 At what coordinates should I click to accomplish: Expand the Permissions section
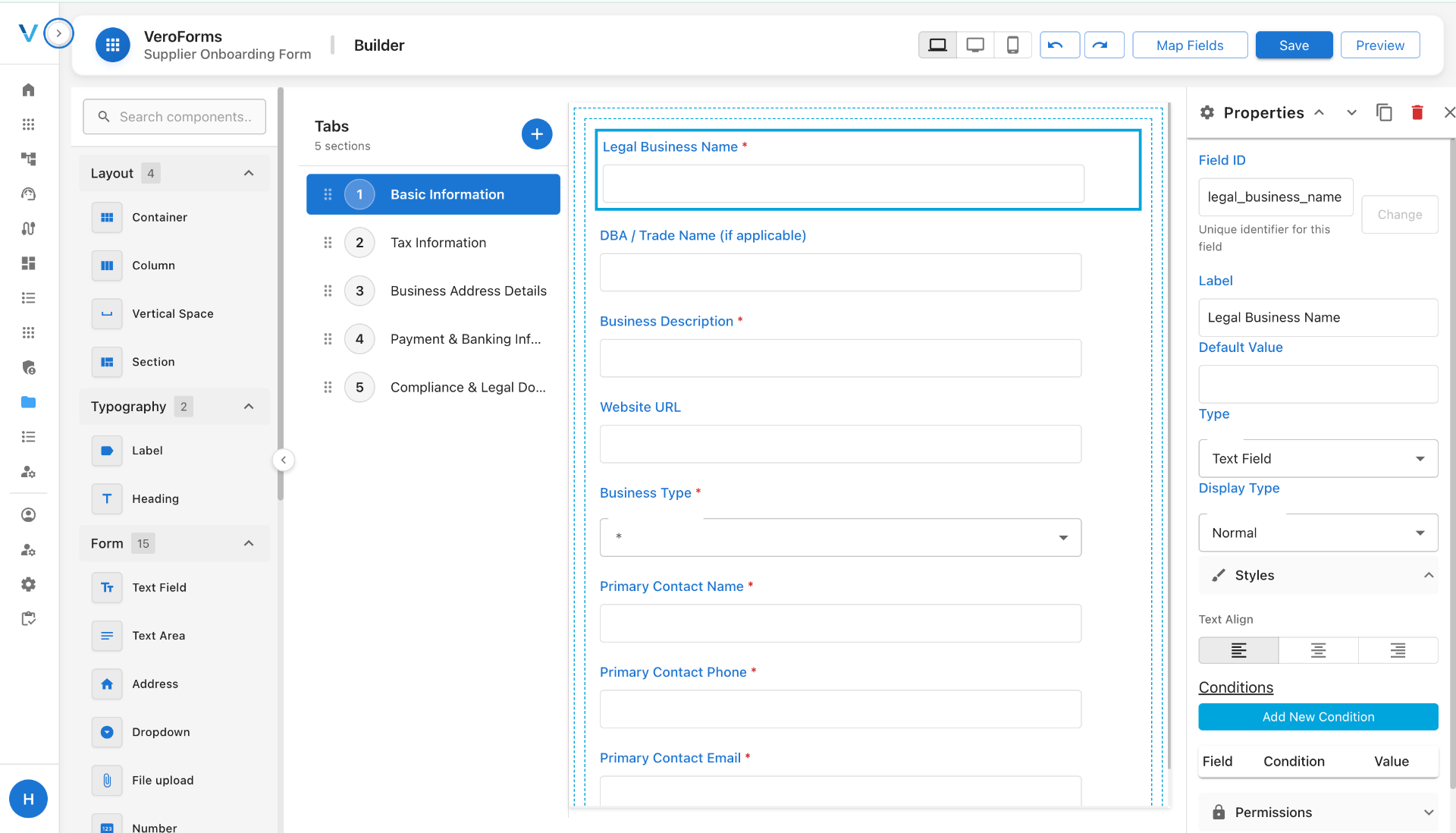pyautogui.click(x=1318, y=813)
